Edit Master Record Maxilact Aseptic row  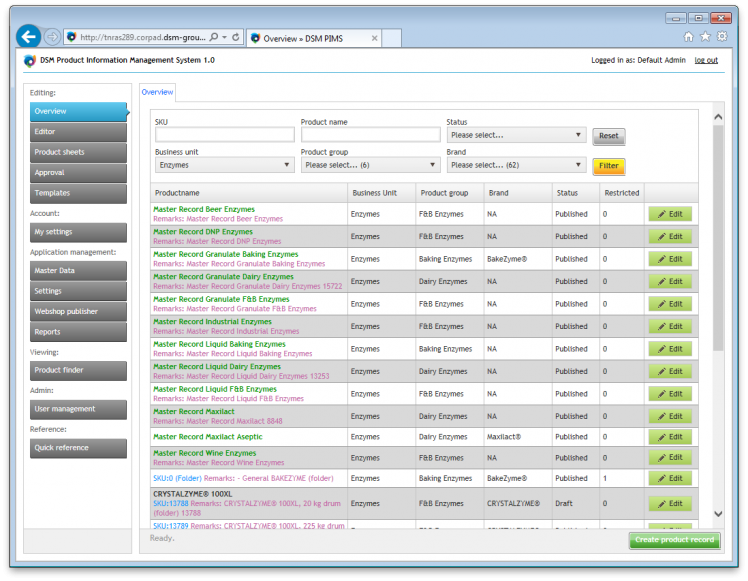[670, 437]
